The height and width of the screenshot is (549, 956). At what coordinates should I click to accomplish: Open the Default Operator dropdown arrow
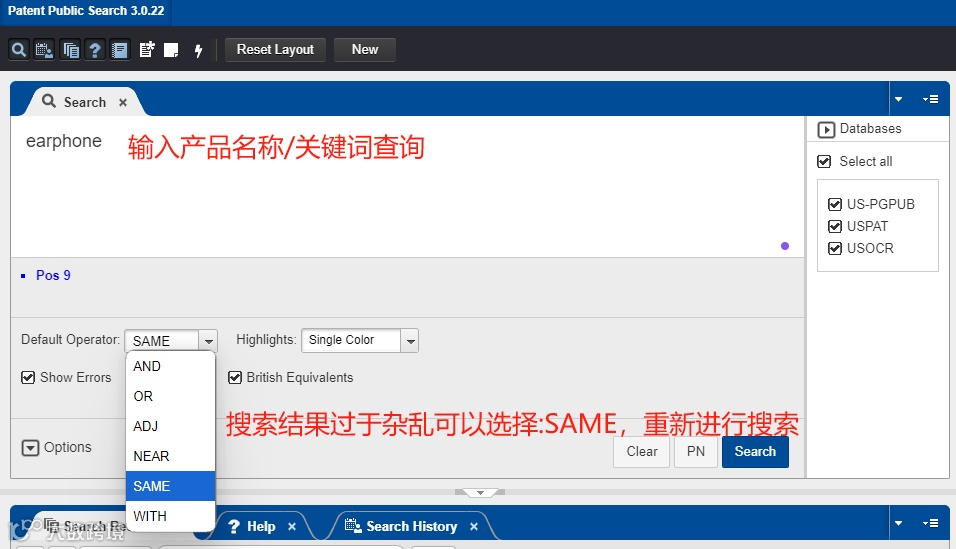pyautogui.click(x=208, y=340)
